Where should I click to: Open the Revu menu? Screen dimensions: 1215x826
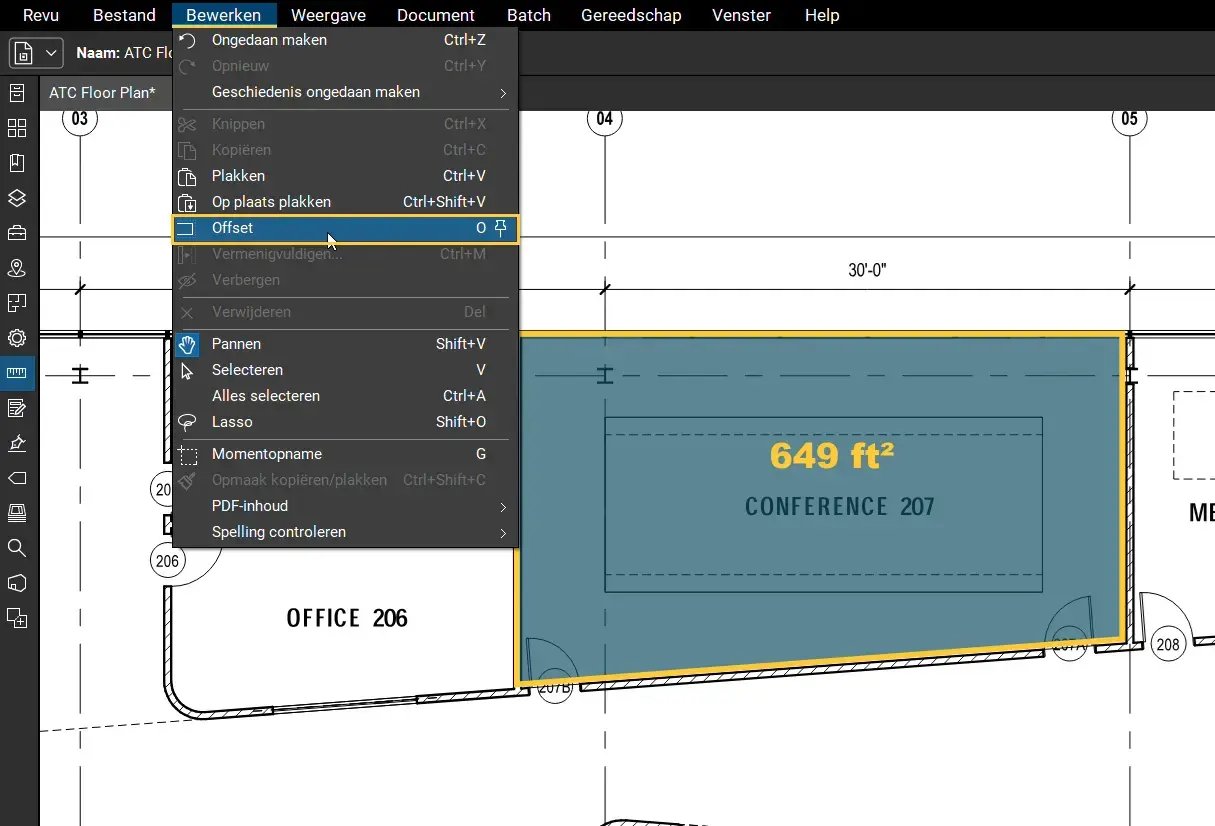pos(40,15)
